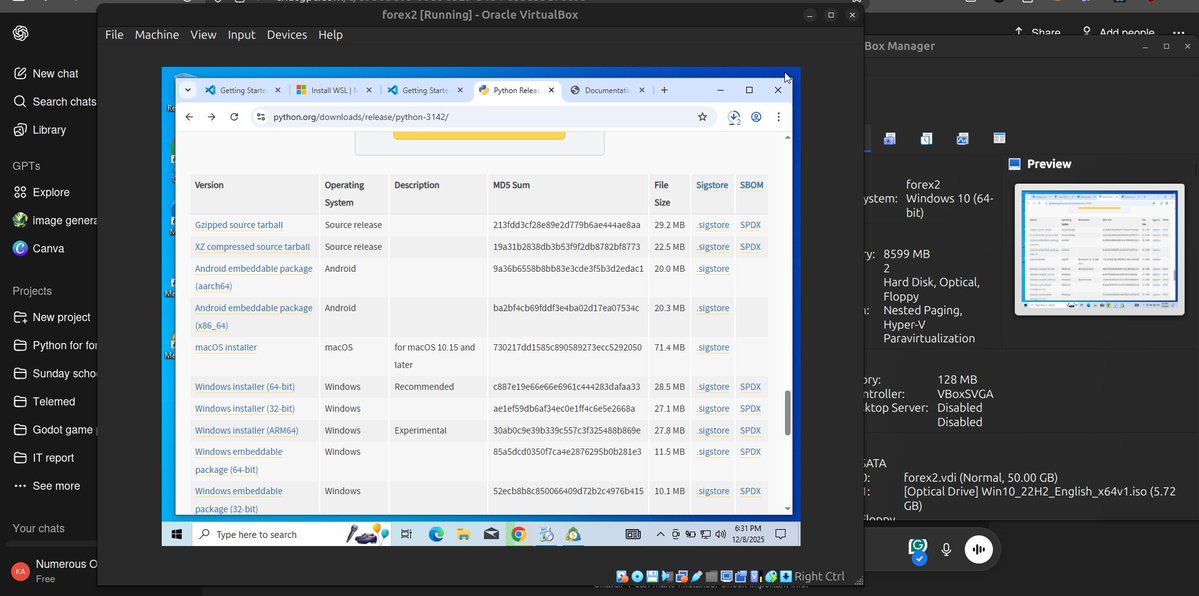Open the Input menu in VirtualBox
Viewport: 1199px width, 596px height.
tap(242, 34)
